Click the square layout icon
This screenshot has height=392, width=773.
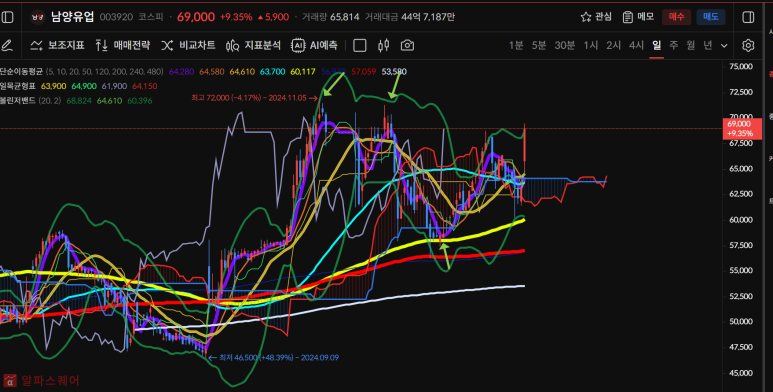[360, 45]
